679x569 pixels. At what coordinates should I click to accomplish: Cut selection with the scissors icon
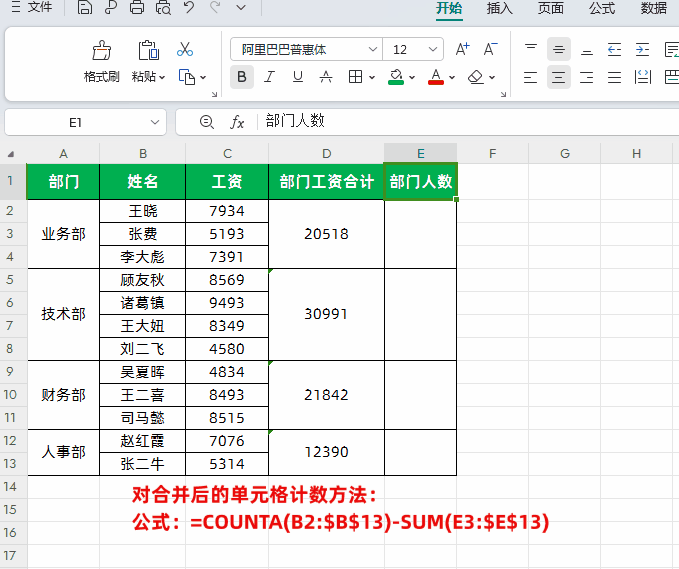click(185, 49)
